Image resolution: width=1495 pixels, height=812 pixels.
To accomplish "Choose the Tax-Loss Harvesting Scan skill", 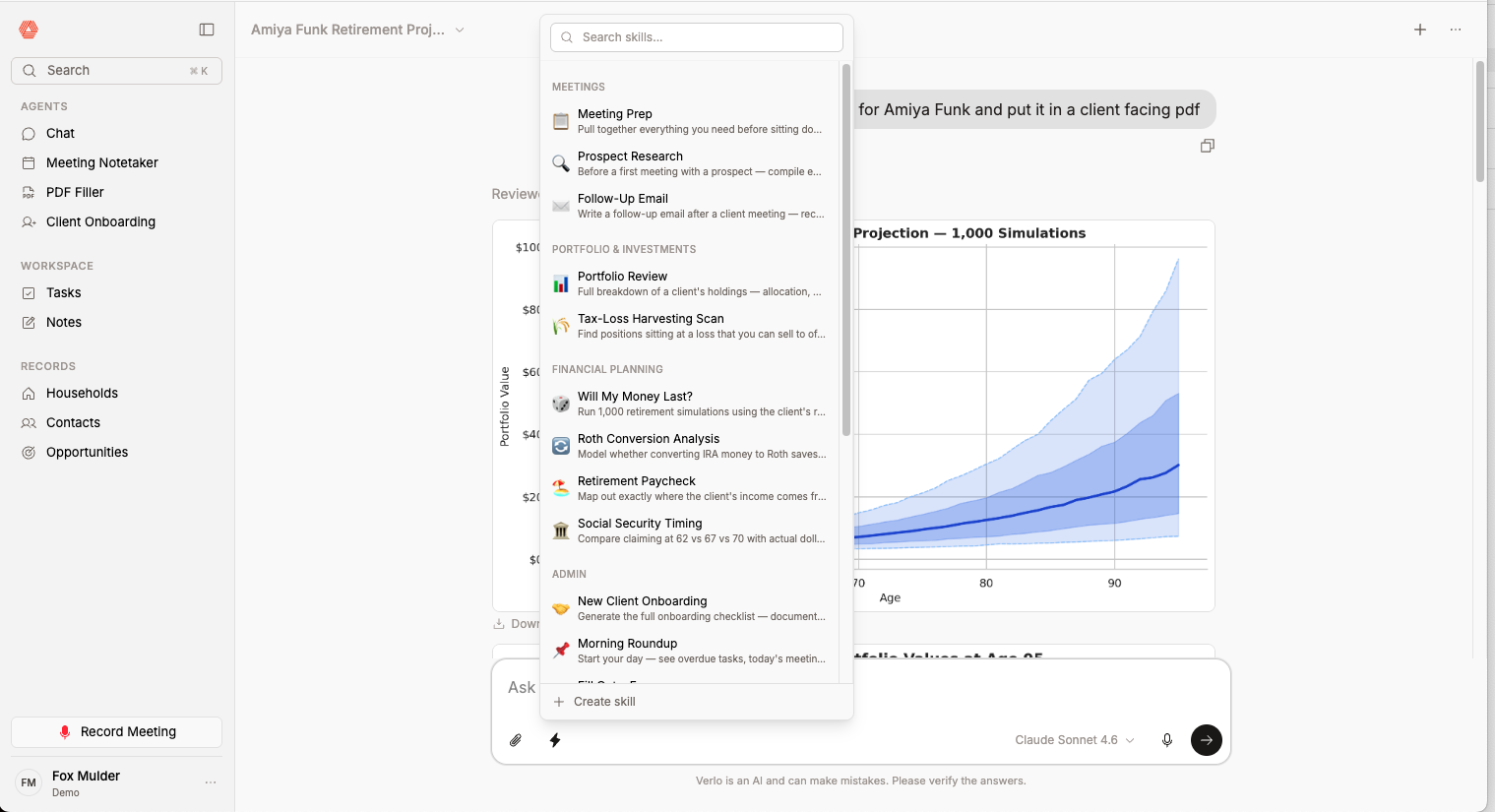I will pos(651,325).
